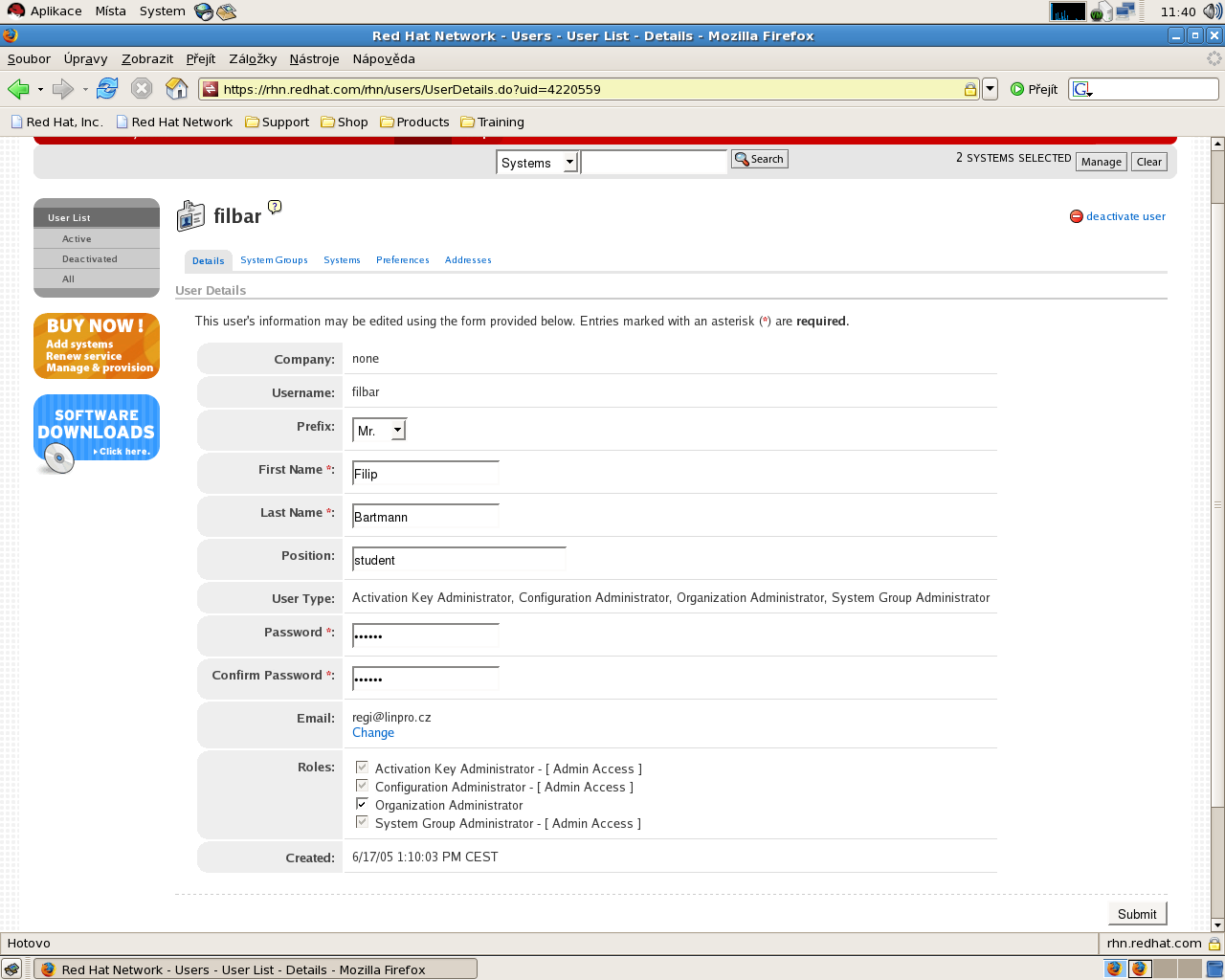Expand the address bar history dropdown
The height and width of the screenshot is (980, 1225).
pyautogui.click(x=991, y=89)
